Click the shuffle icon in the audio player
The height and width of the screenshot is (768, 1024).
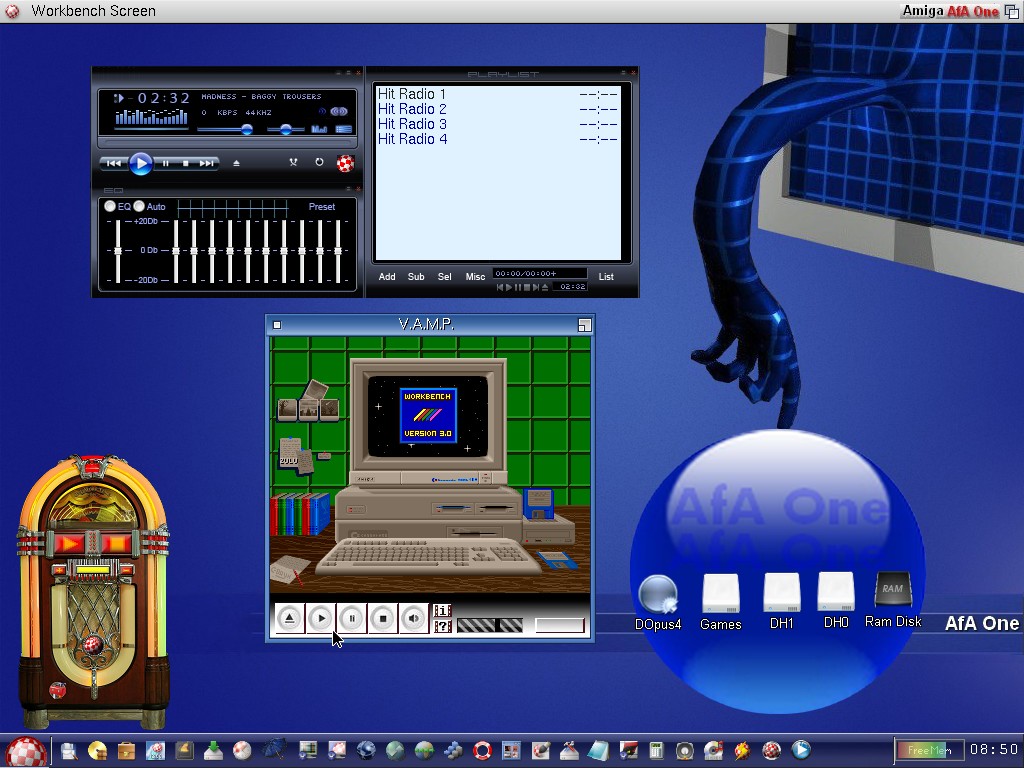point(293,162)
